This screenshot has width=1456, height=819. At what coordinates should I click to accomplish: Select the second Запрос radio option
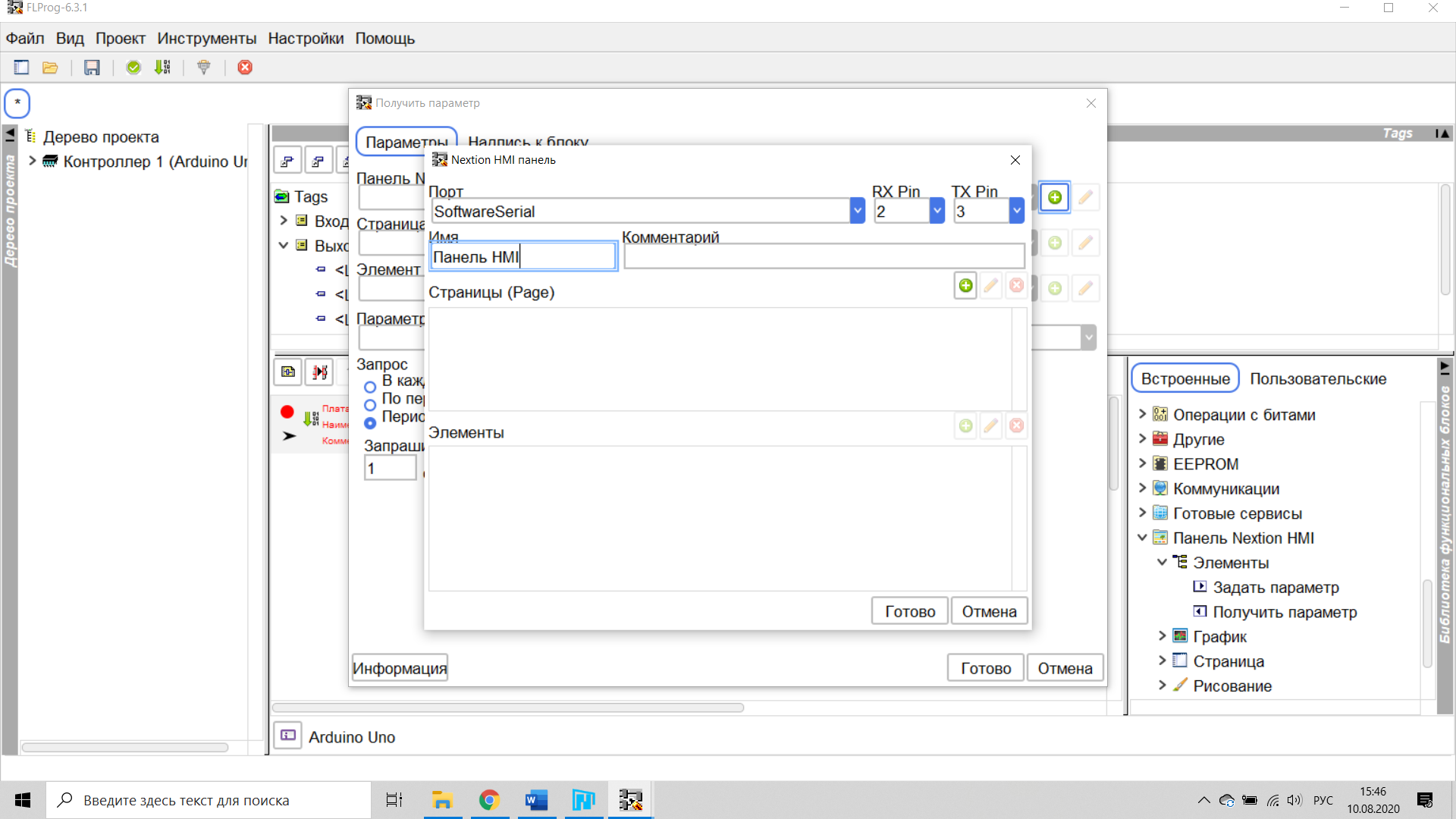[x=370, y=405]
